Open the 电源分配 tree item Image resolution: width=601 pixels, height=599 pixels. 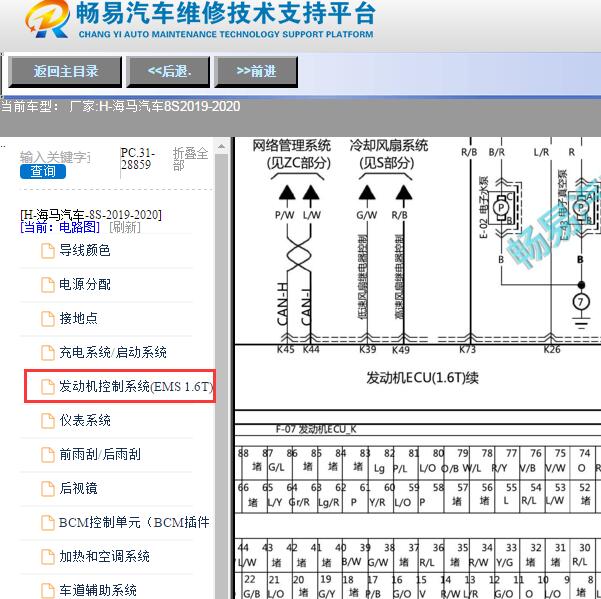[85, 284]
